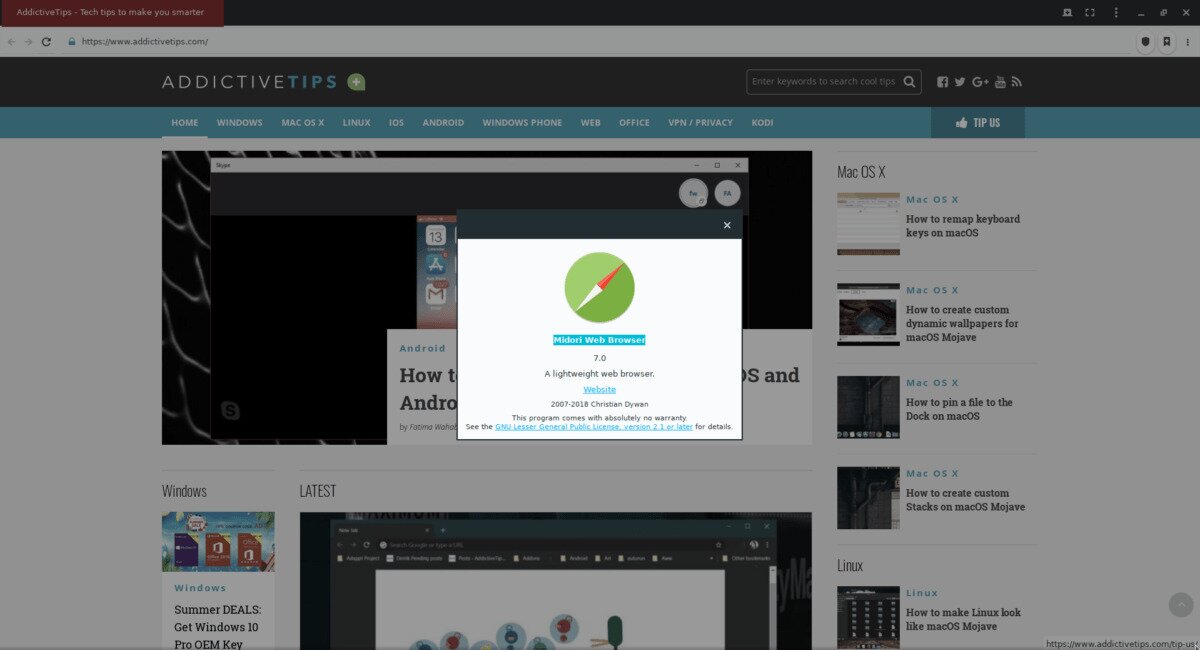1200x650 pixels.
Task: Click the custom Stacks article thumbnail
Action: 868,498
